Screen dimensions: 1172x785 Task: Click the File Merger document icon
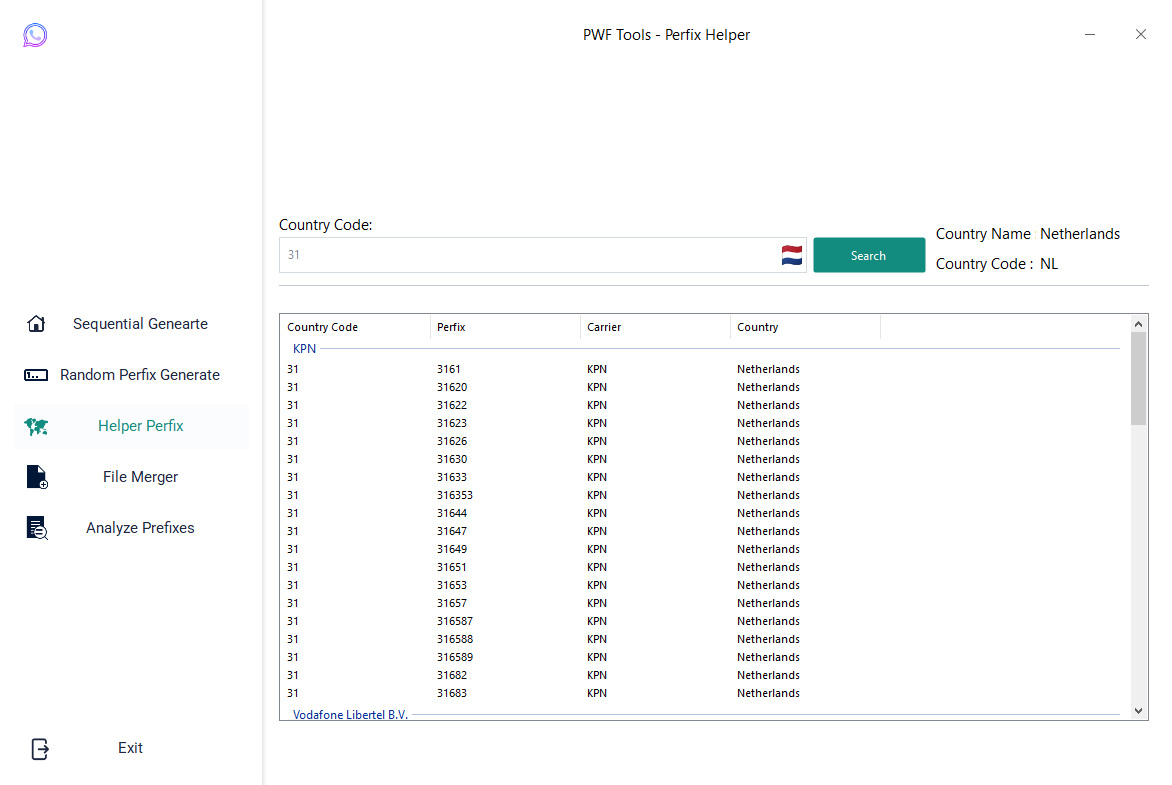click(x=37, y=477)
